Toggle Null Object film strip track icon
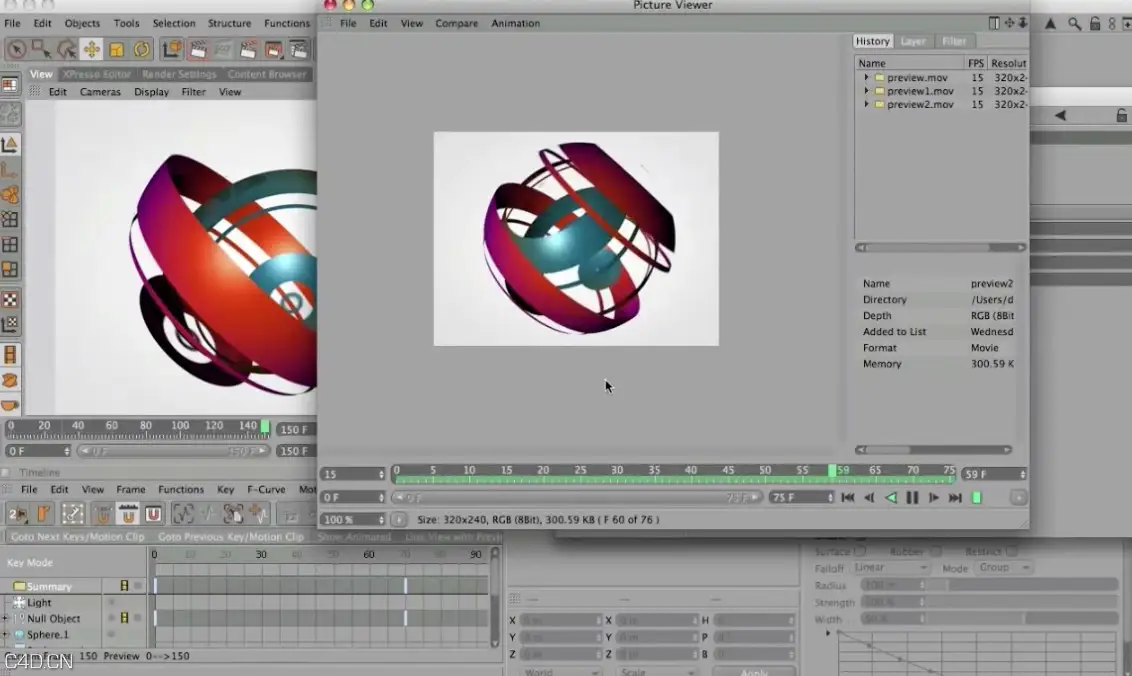 [124, 618]
